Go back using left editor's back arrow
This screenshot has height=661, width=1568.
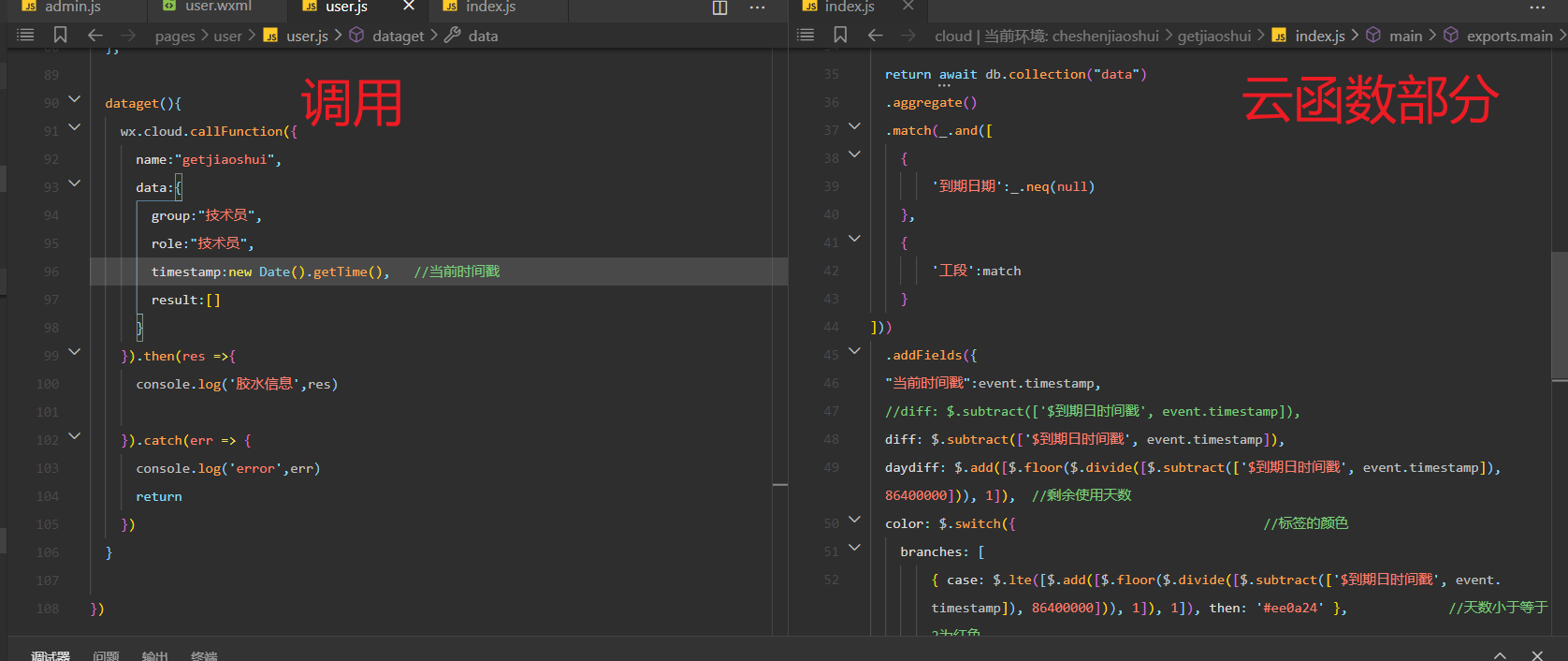pos(95,35)
